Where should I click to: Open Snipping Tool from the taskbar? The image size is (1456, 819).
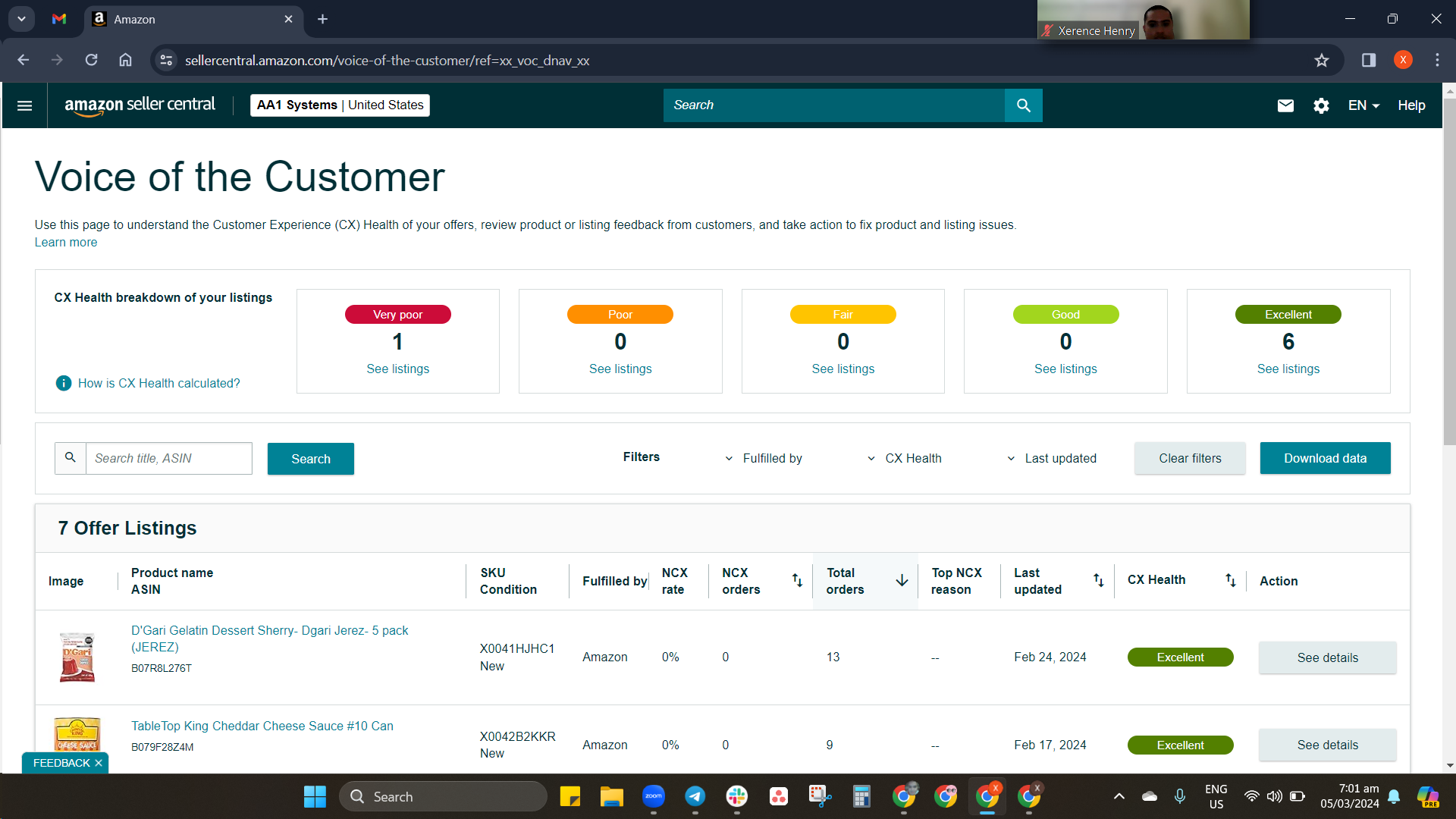[820, 797]
